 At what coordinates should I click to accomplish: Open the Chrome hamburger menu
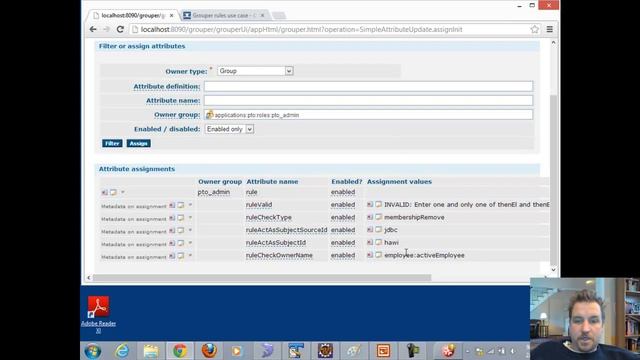[x=550, y=29]
